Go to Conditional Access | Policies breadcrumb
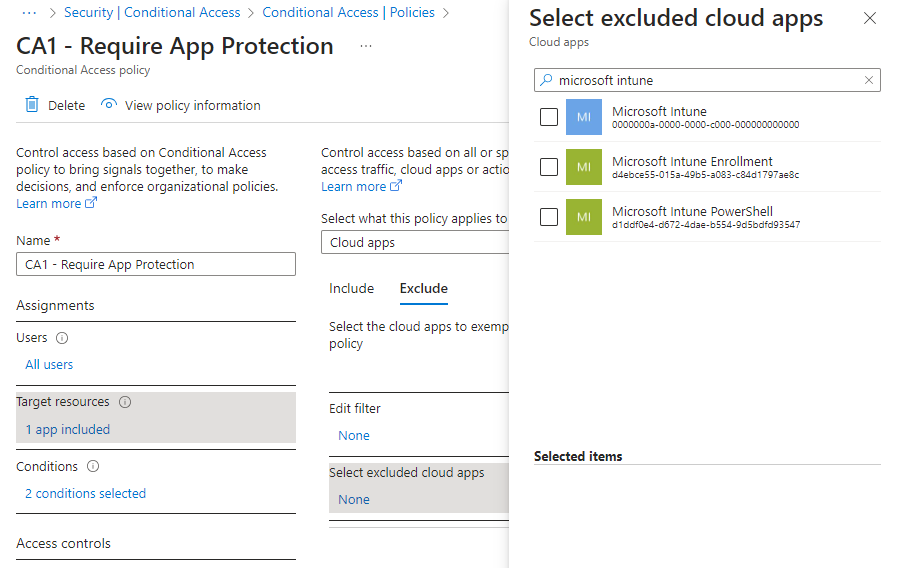 click(x=348, y=13)
